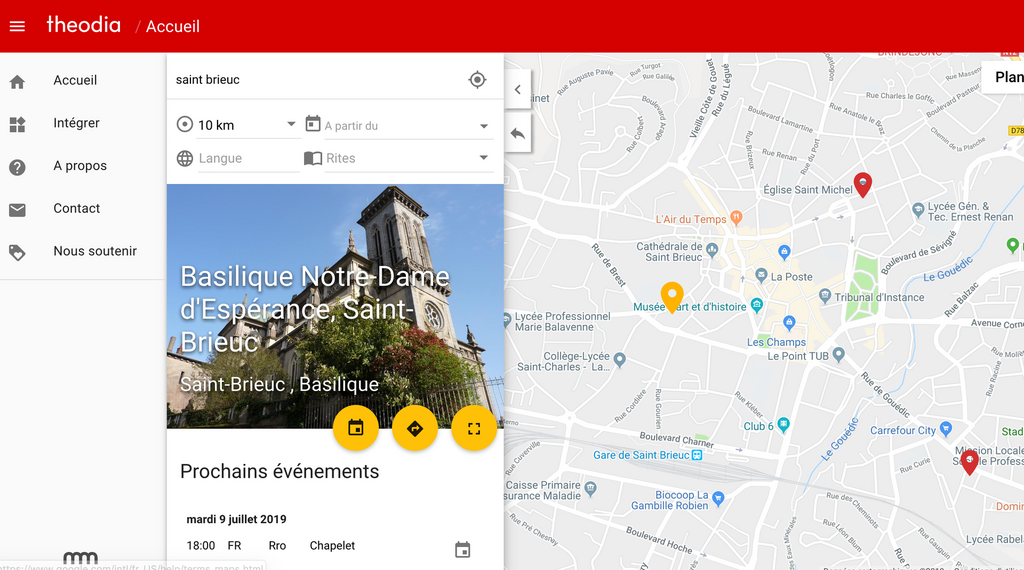This screenshot has height=570, width=1024.
Task: Expand the A partir du date dropdown
Action: pyautogui.click(x=398, y=125)
